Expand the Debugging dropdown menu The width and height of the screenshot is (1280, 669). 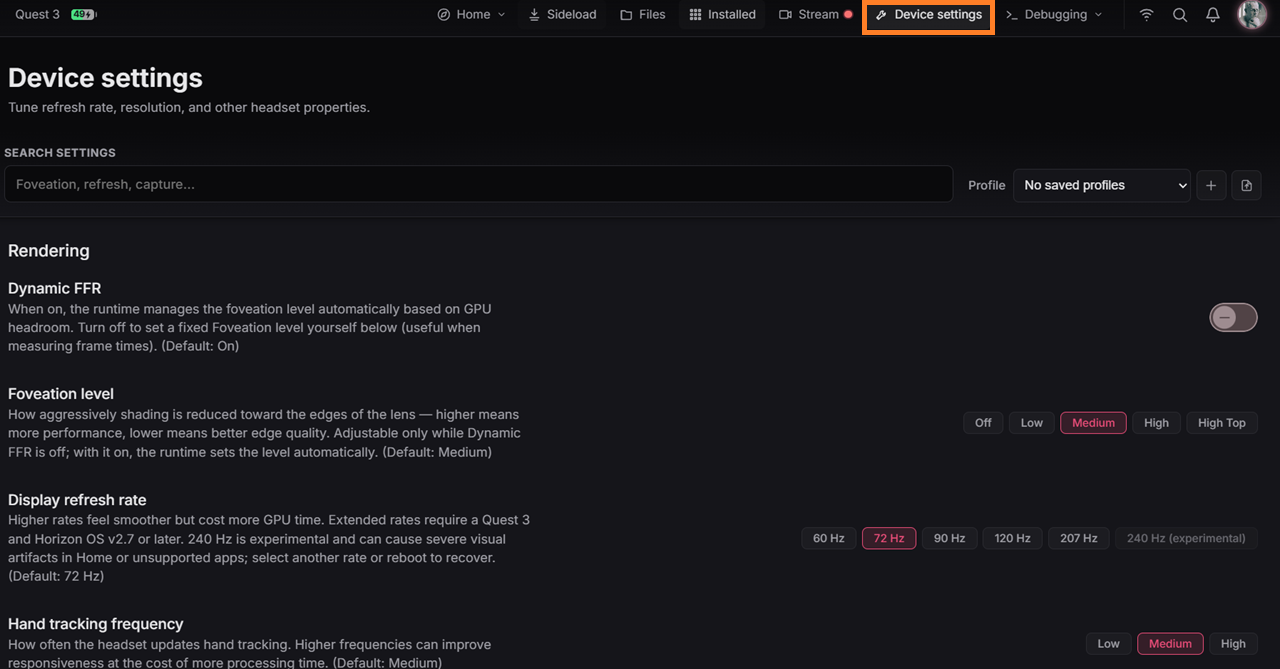coord(1055,15)
